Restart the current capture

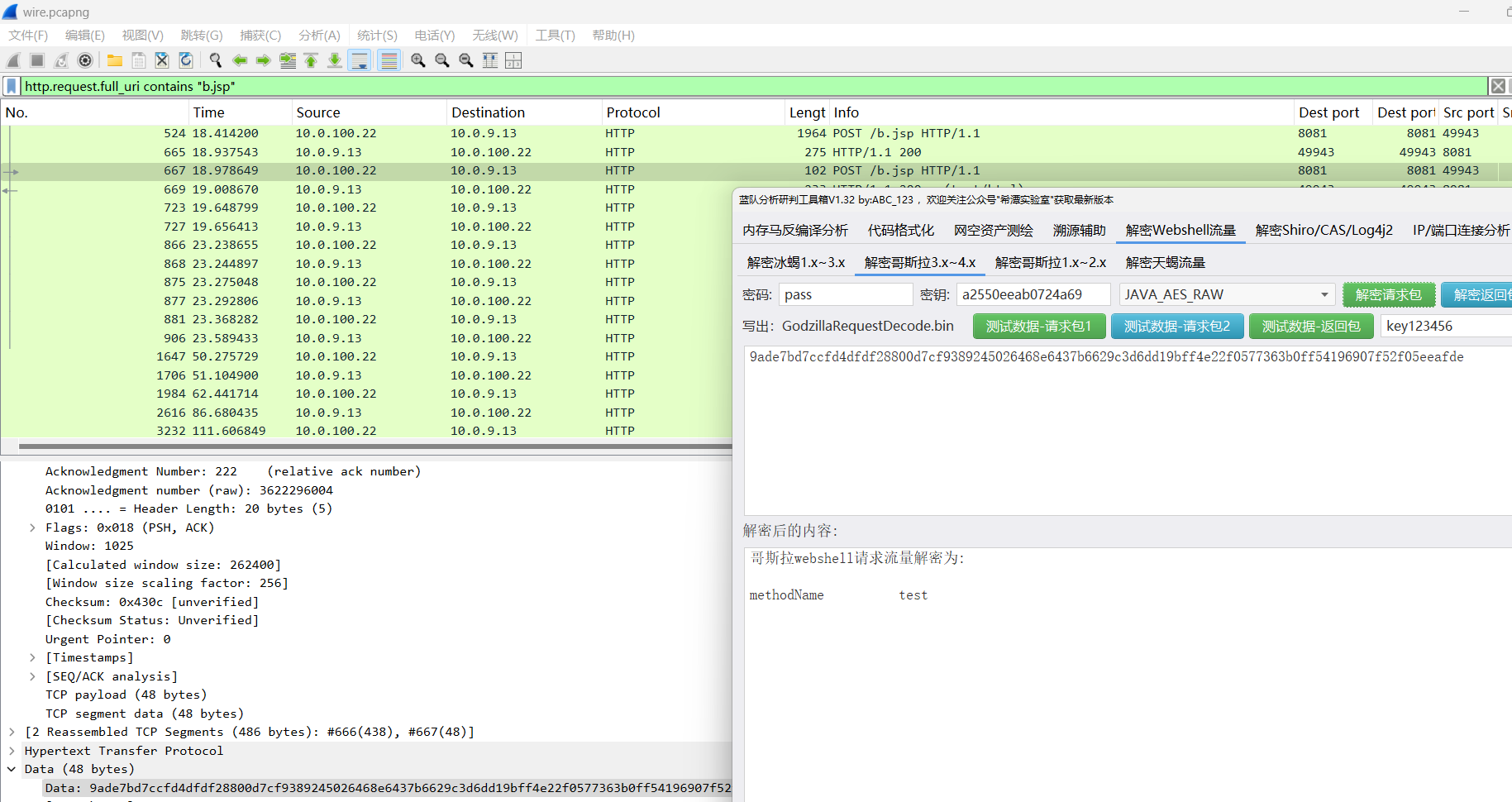[x=61, y=60]
